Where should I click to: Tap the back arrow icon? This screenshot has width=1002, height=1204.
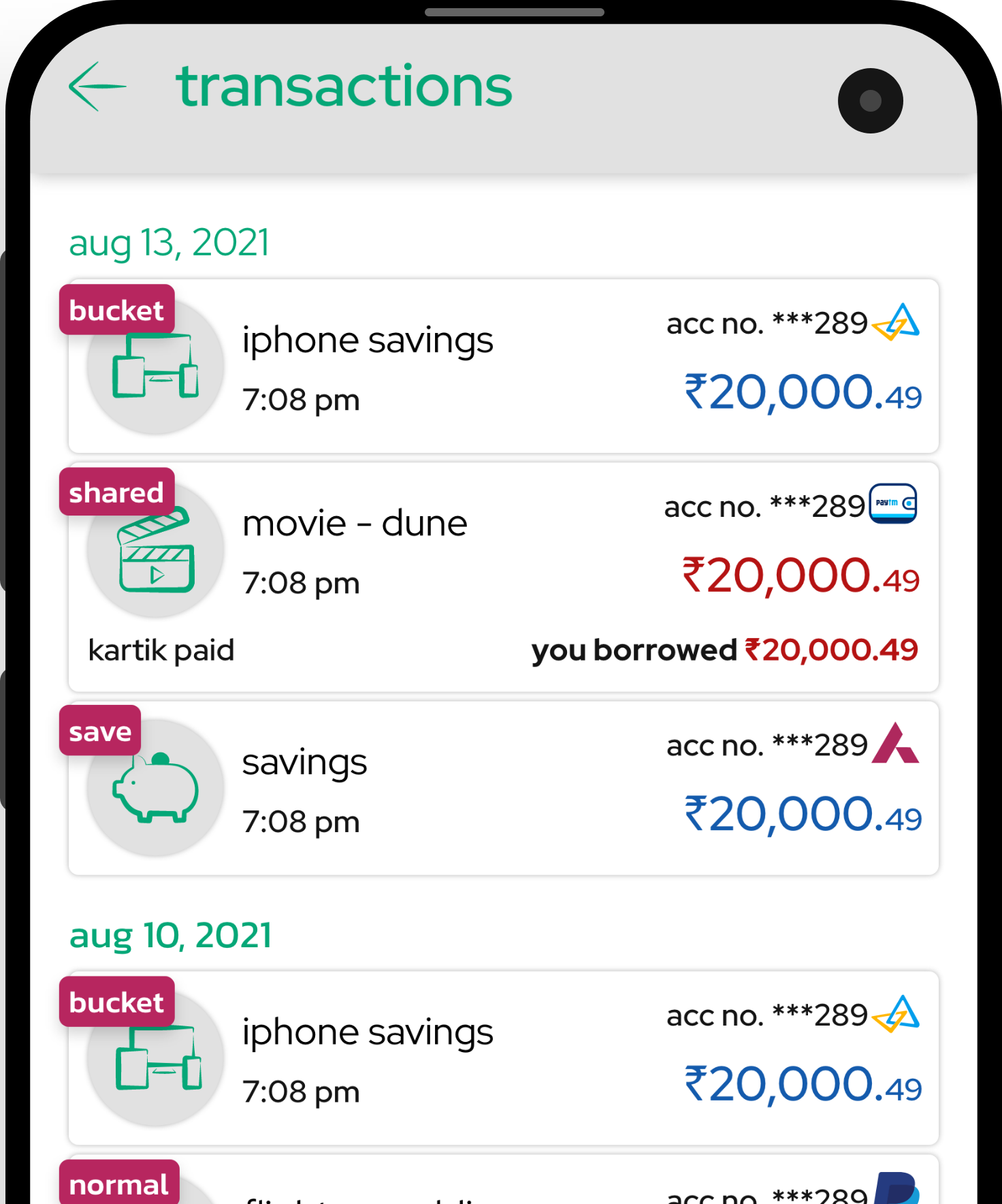pos(97,86)
